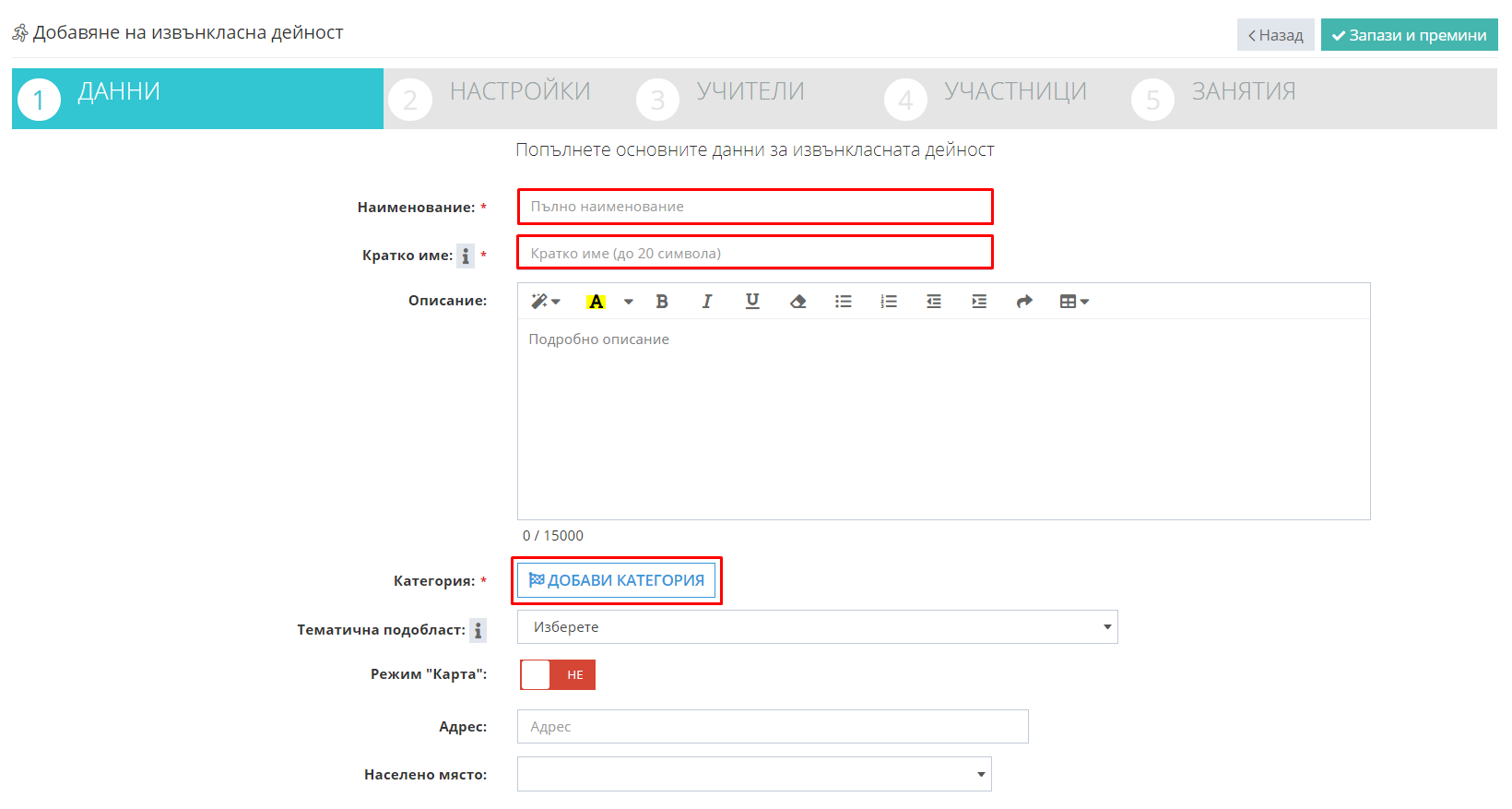Click ДОБАВИ КАТЕГОРИЯ button

(x=617, y=580)
